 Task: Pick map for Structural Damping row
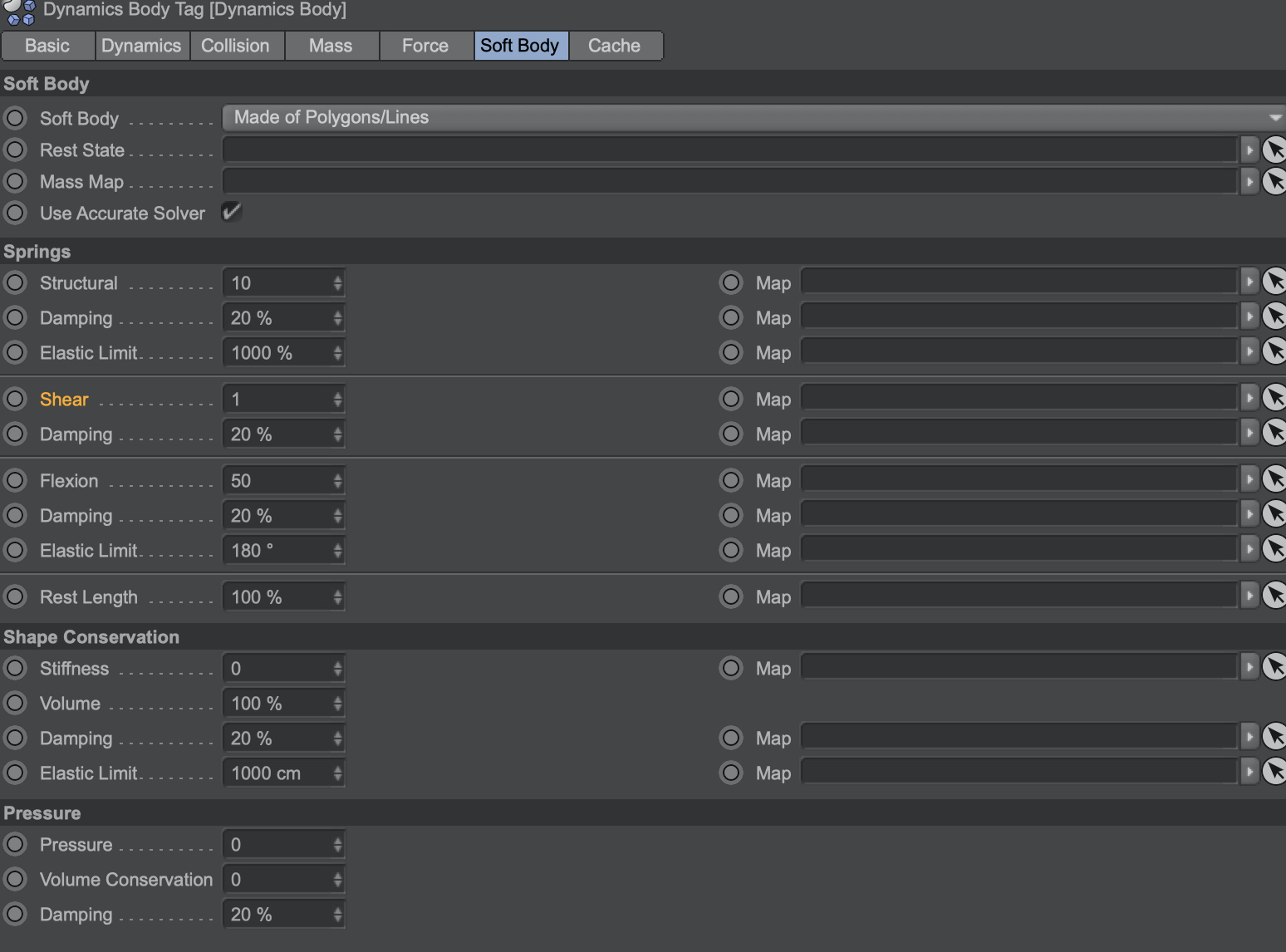click(1274, 317)
